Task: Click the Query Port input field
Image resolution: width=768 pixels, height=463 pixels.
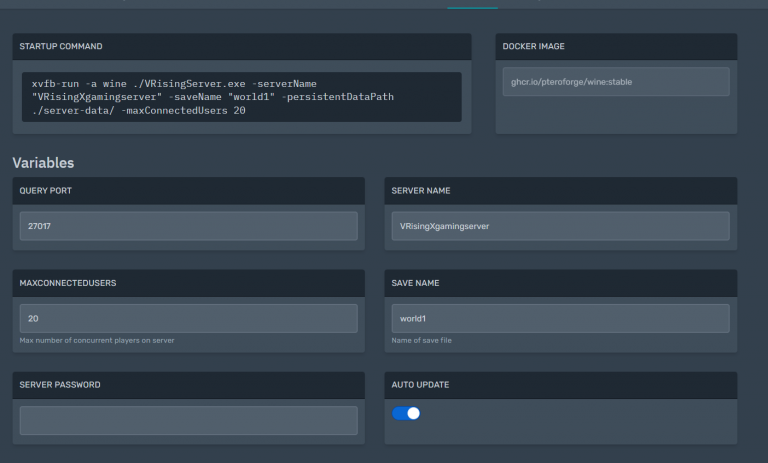Action: [188, 226]
